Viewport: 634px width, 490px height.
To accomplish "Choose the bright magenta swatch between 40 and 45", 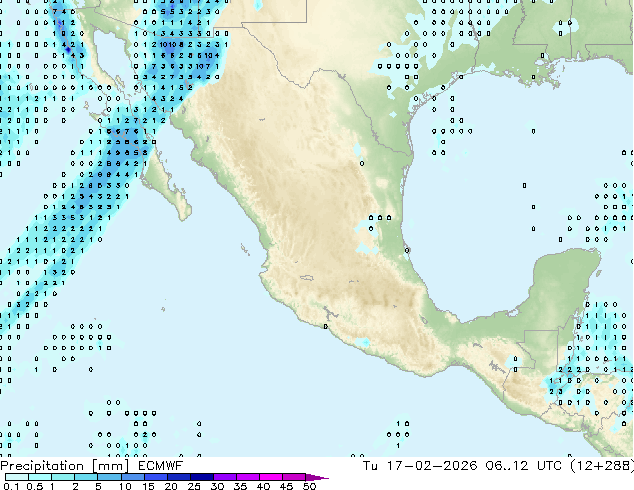I will pyautogui.click(x=271, y=477).
